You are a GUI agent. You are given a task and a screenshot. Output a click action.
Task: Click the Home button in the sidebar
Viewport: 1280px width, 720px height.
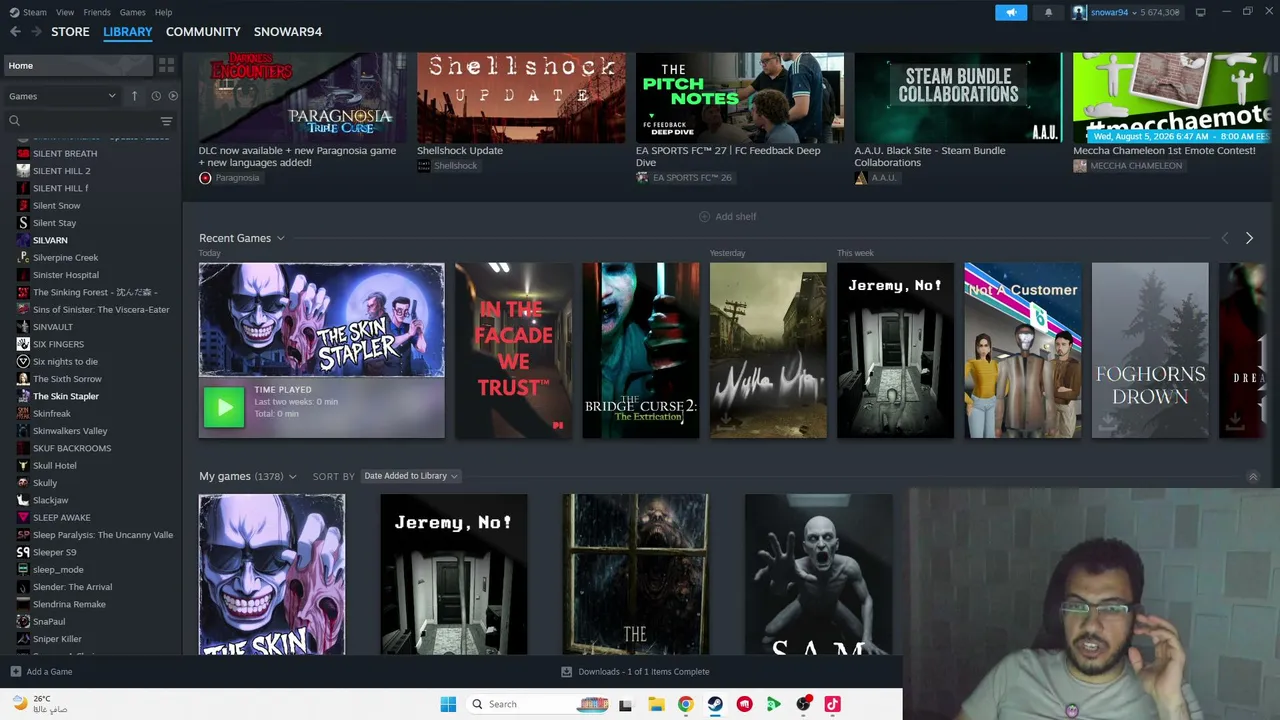tap(78, 65)
